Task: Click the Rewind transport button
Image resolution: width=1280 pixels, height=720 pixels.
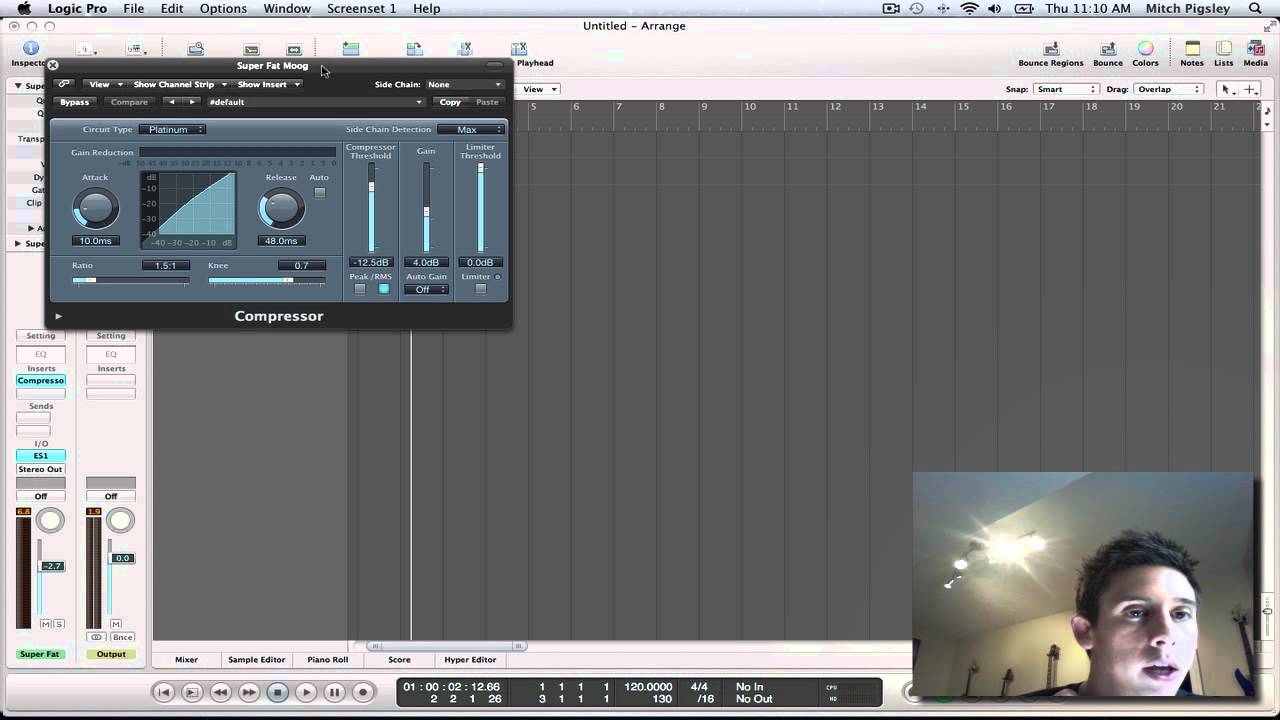Action: pyautogui.click(x=221, y=691)
